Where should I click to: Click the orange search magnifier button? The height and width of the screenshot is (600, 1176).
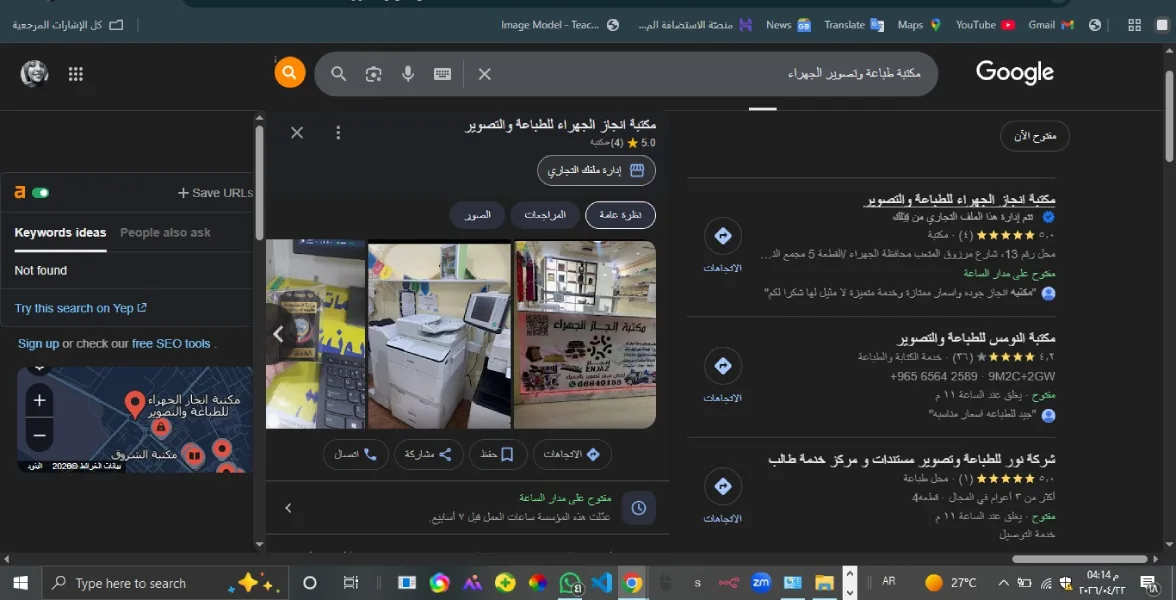290,73
